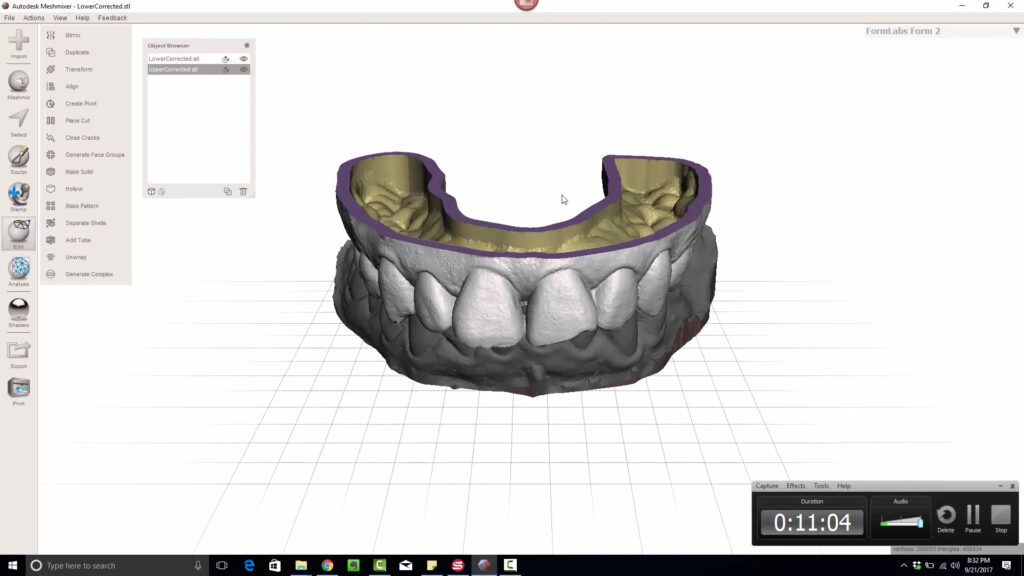Open the Actions menu
Screen dimensions: 1024x576
(x=33, y=18)
